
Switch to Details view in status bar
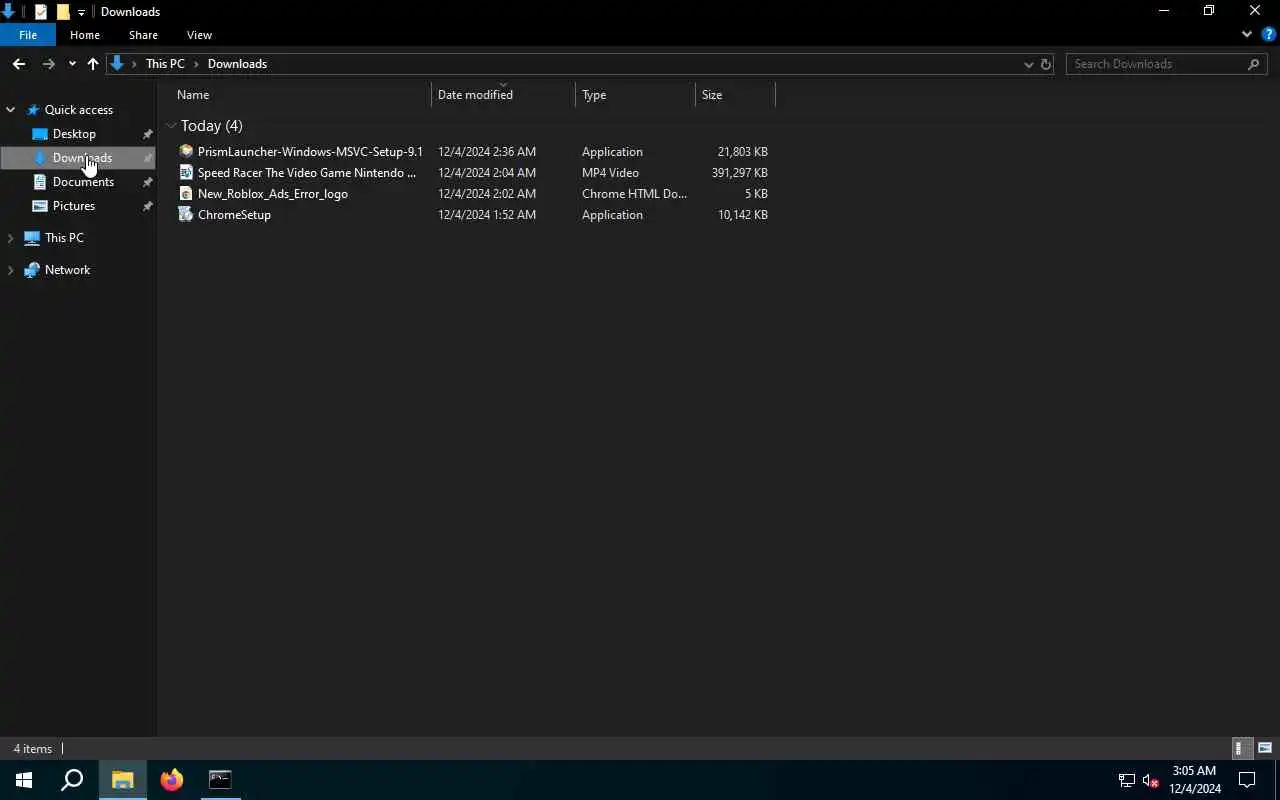click(1240, 748)
